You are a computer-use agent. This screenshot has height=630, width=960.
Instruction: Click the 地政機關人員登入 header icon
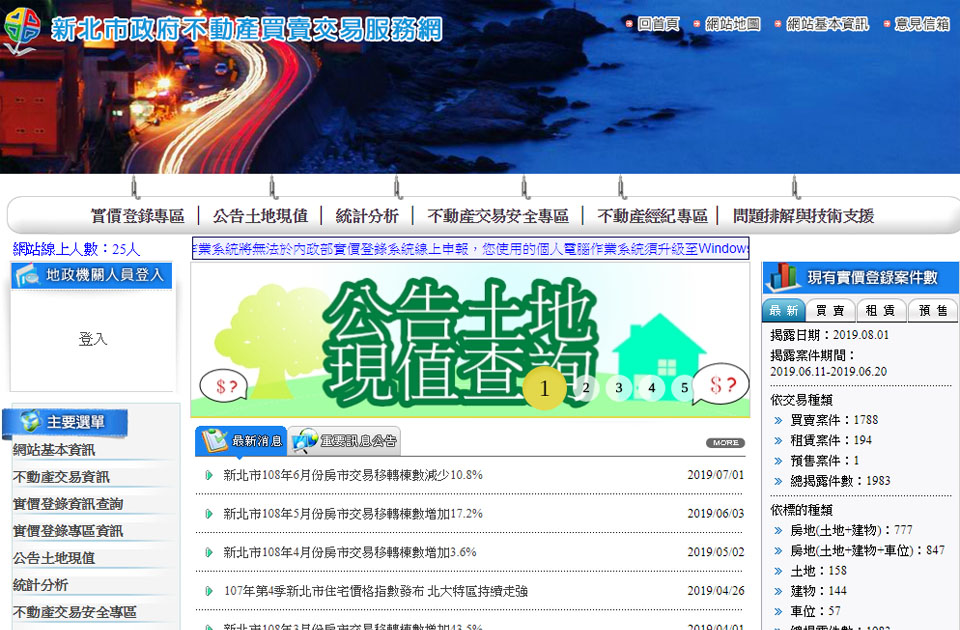tap(28, 276)
